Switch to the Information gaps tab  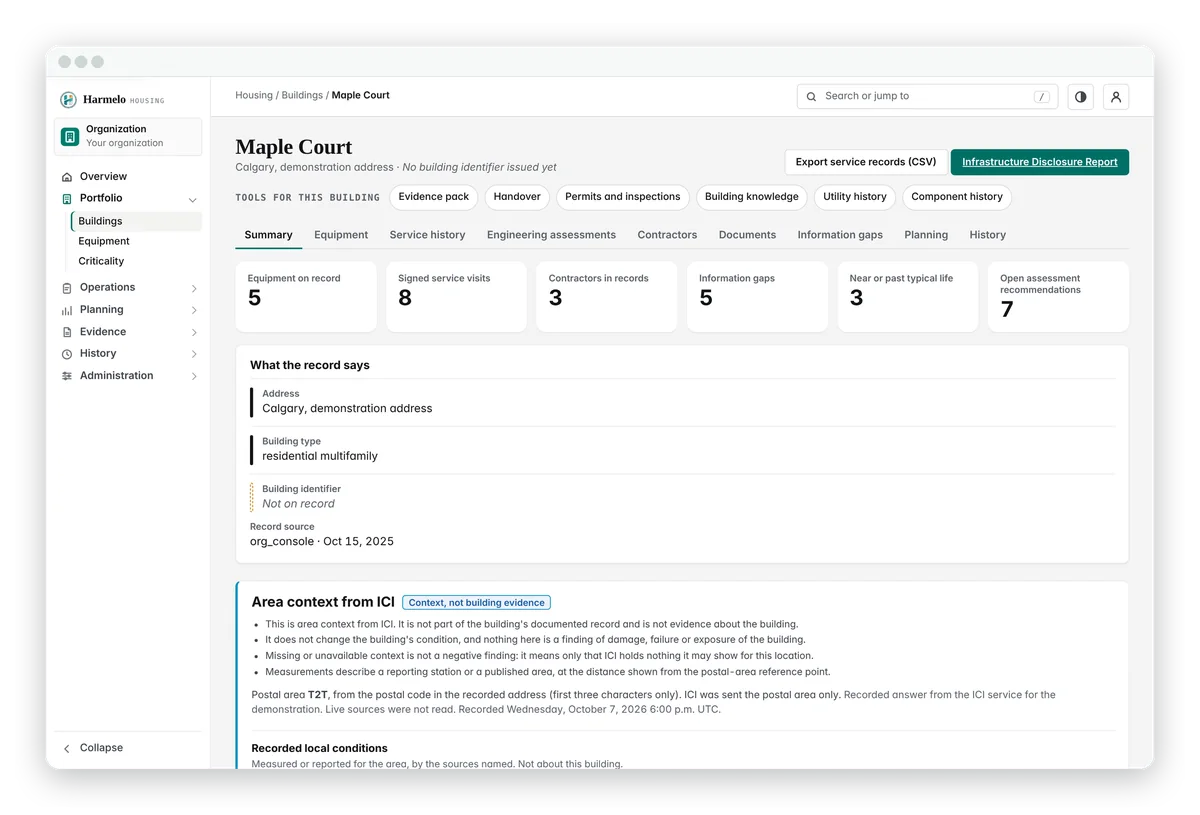point(840,235)
